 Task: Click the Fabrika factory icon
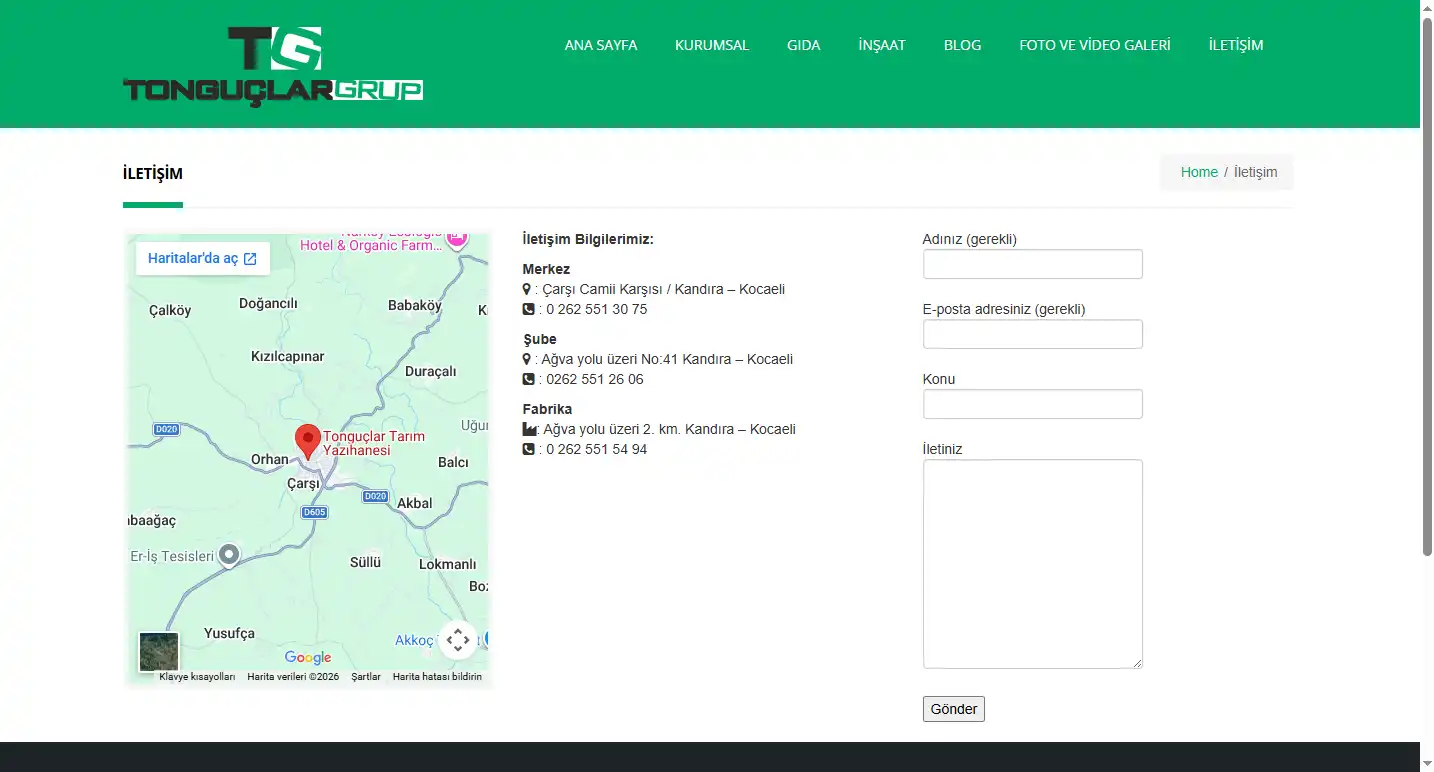[530, 429]
